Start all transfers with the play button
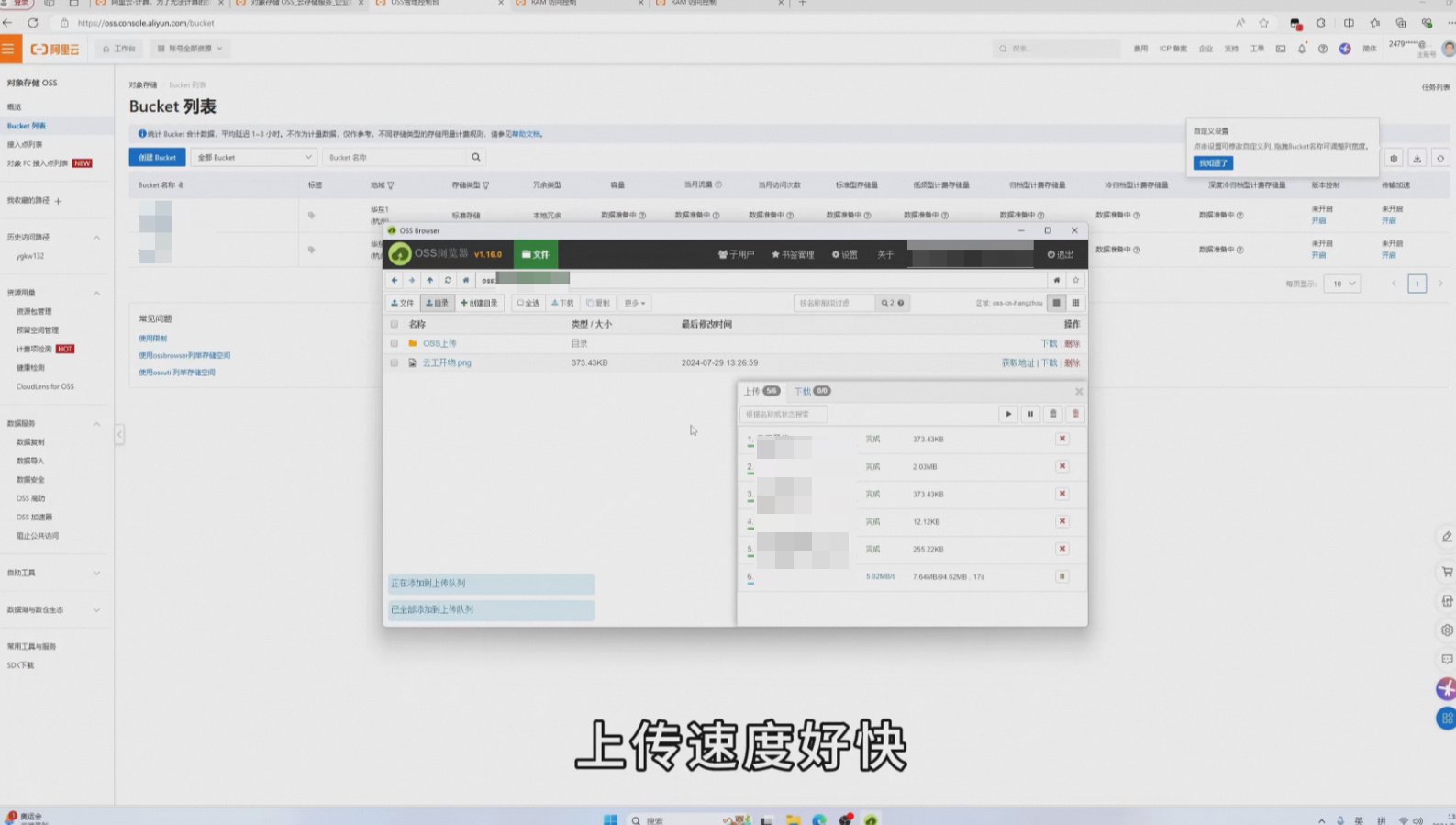Image resolution: width=1456 pixels, height=825 pixels. click(x=1008, y=414)
